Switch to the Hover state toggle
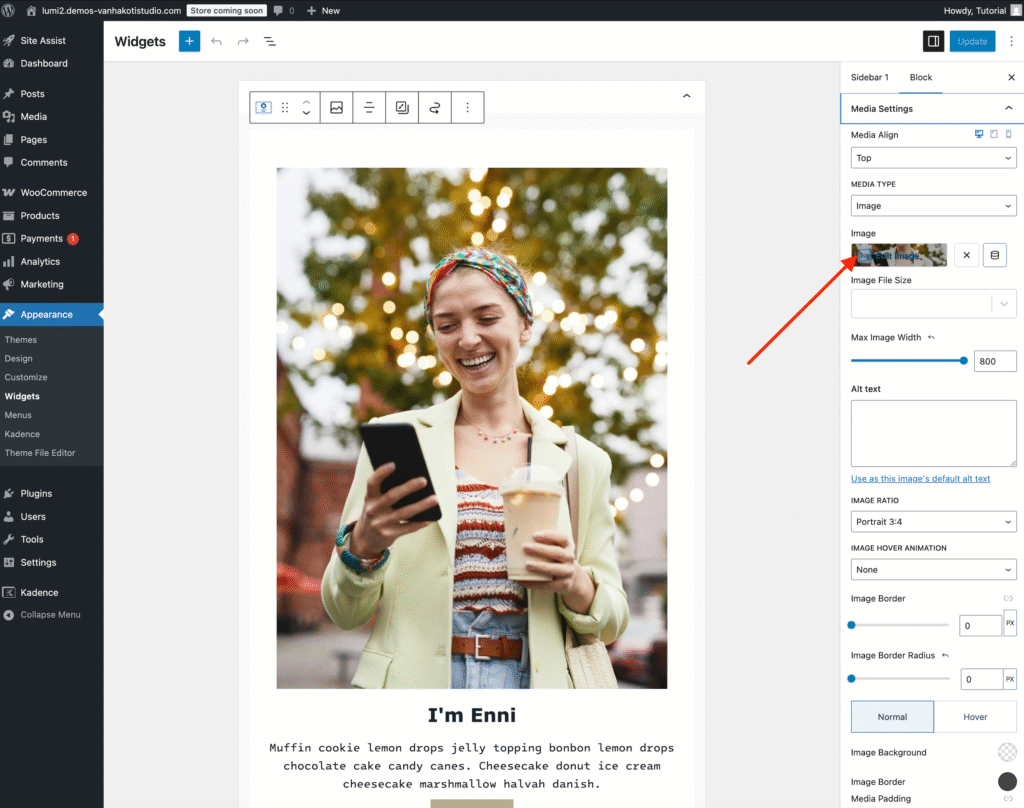 pos(975,717)
